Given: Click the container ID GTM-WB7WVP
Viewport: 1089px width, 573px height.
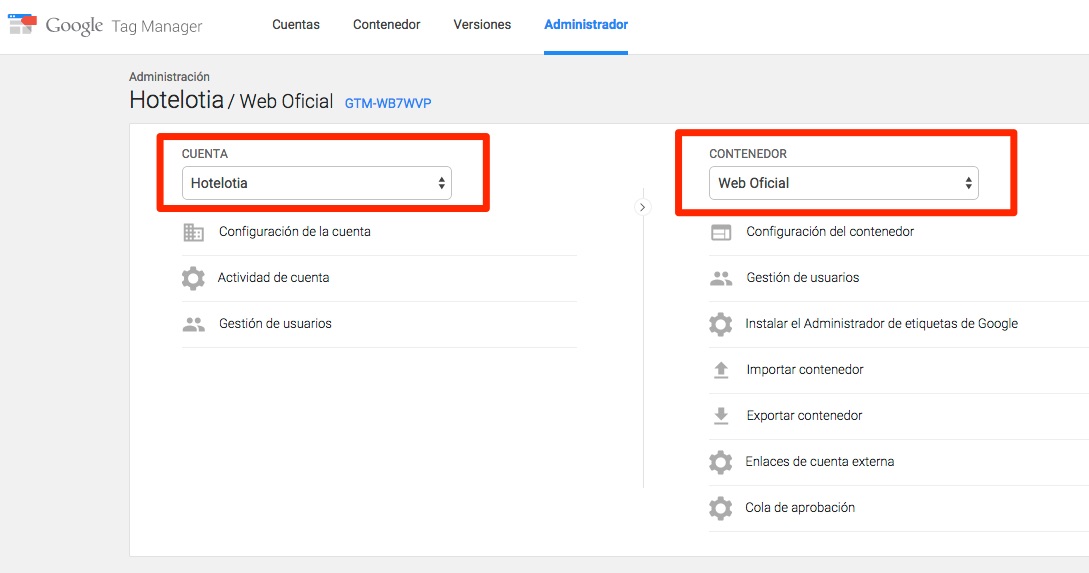Looking at the screenshot, I should point(388,103).
